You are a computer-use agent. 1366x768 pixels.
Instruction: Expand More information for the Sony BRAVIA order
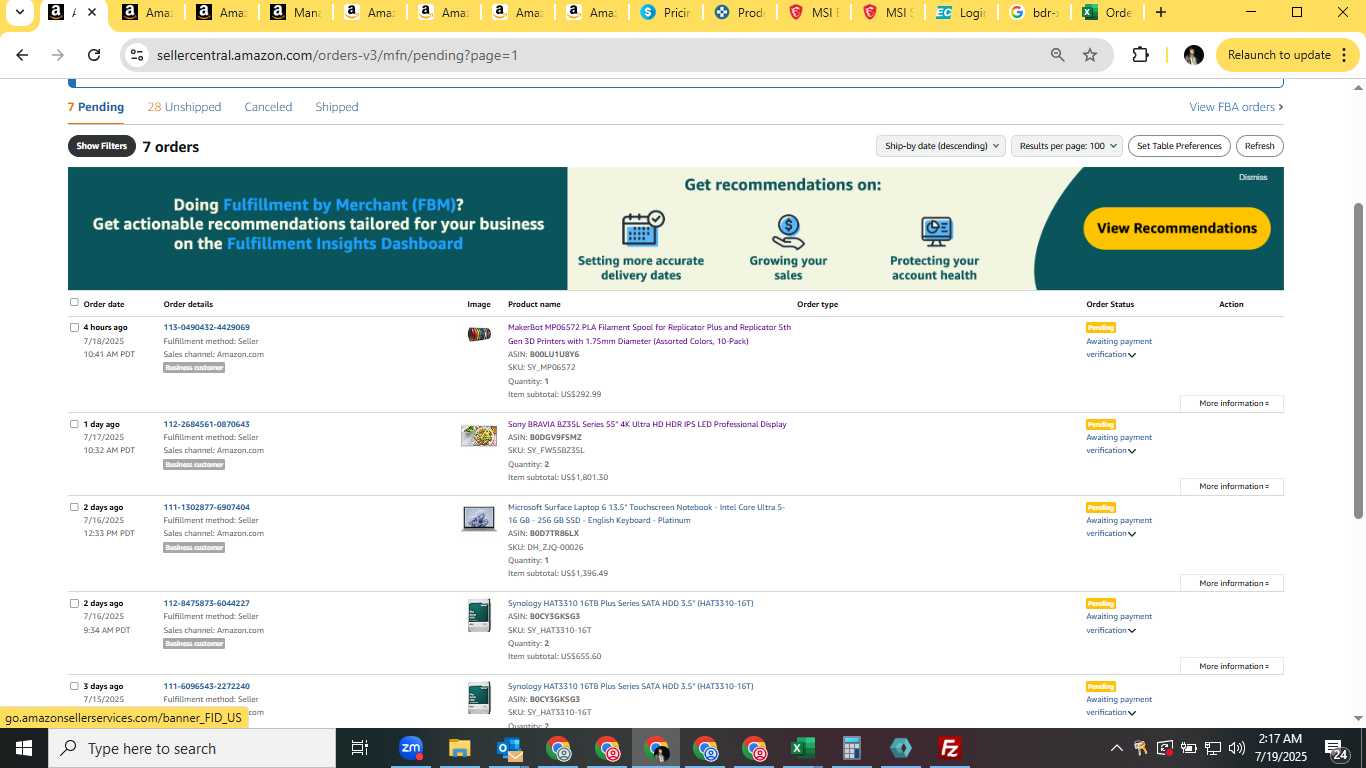coord(1232,486)
